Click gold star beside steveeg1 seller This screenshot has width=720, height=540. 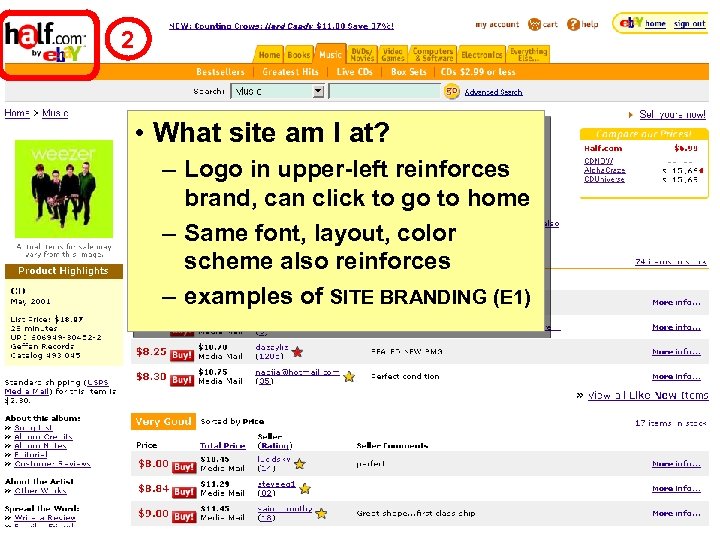pos(305,489)
